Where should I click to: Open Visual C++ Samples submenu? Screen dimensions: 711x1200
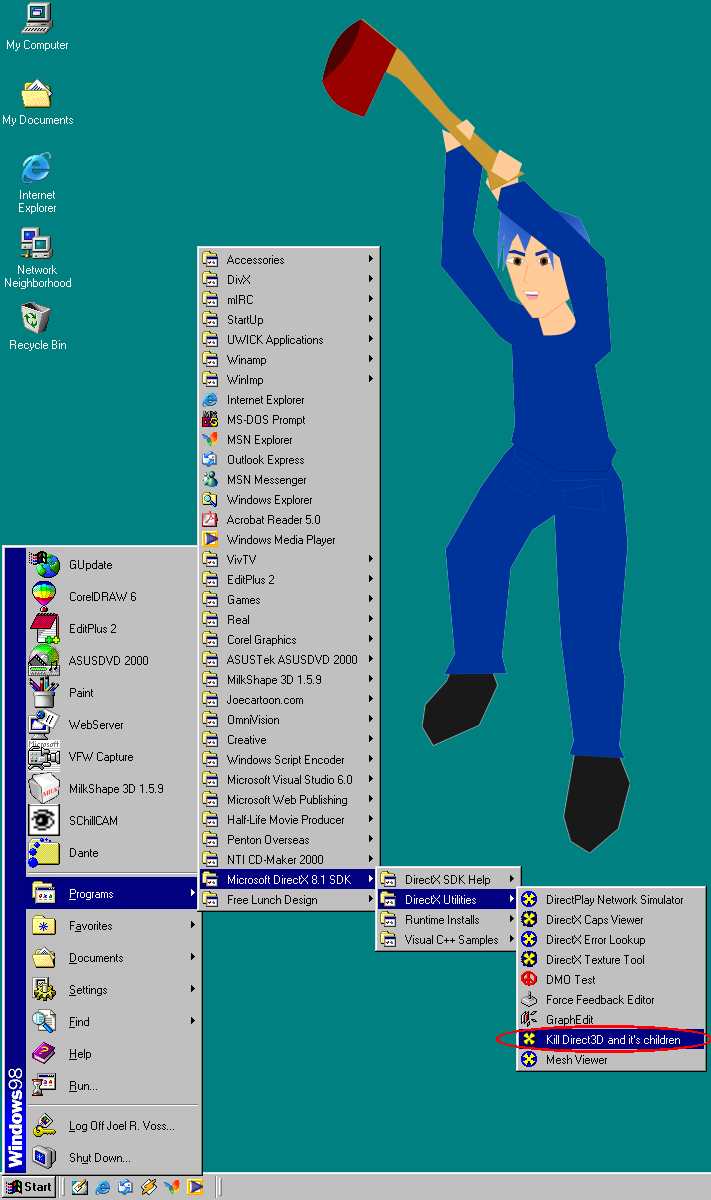pos(449,940)
